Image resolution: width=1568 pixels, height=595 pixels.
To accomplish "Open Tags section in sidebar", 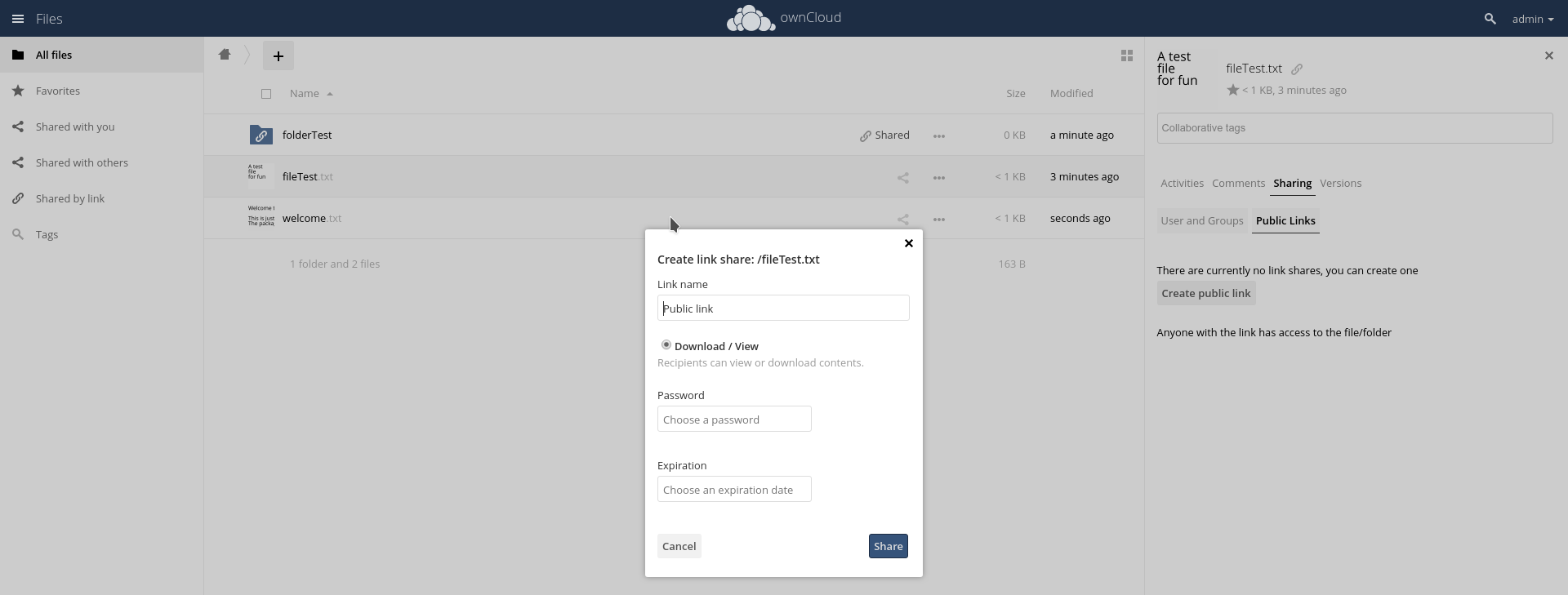I will pos(101,234).
